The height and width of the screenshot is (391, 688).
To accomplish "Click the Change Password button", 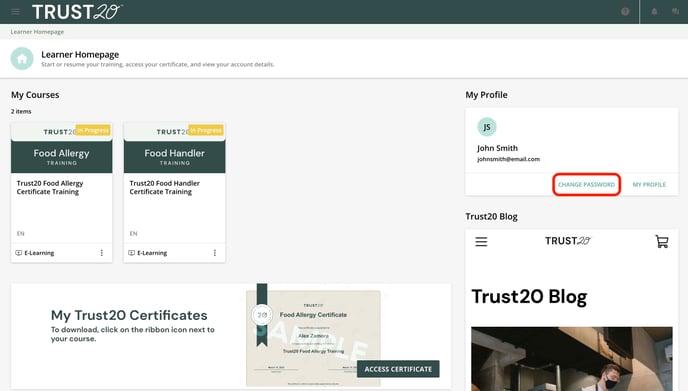I will pyautogui.click(x=586, y=185).
